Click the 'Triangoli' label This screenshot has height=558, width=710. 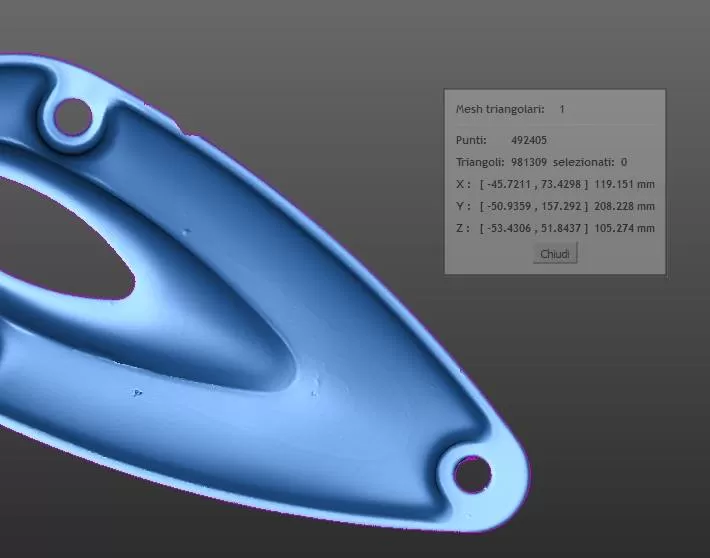[479, 162]
